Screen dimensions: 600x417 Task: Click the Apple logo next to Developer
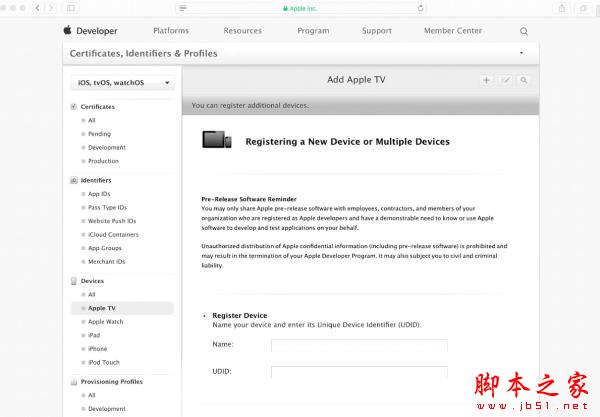(x=67, y=30)
